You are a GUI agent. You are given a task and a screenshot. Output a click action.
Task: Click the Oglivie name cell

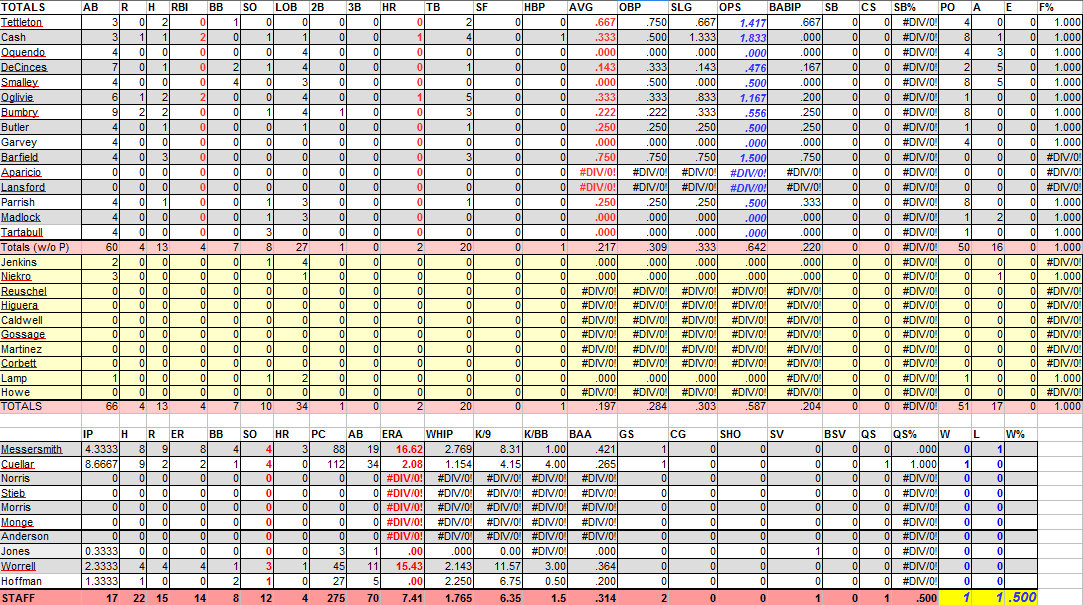[x=41, y=97]
